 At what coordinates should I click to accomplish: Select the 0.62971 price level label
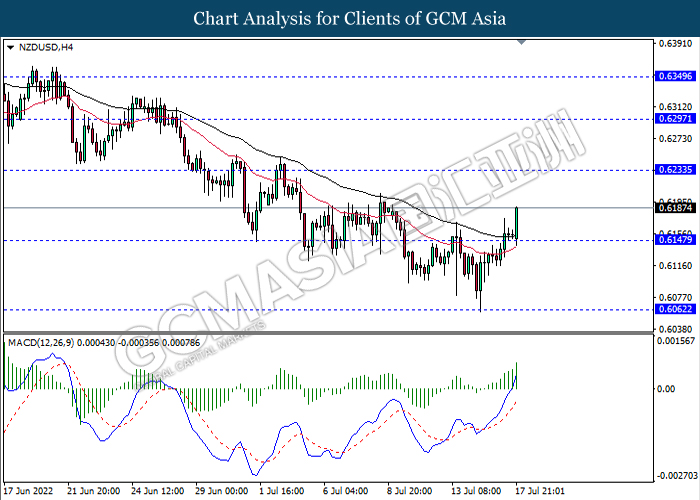[675, 119]
